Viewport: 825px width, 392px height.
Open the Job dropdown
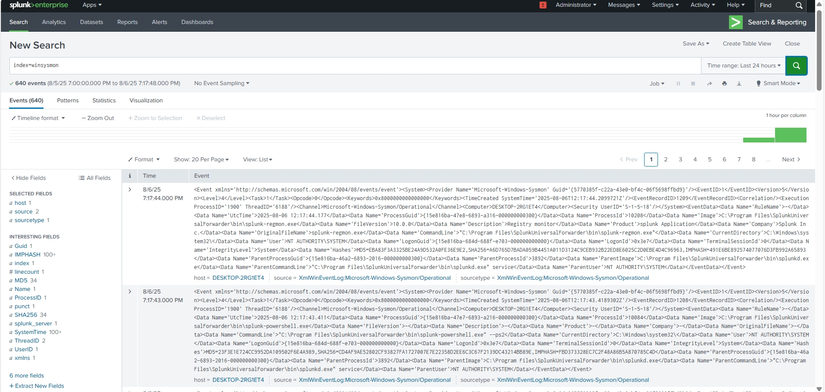click(x=657, y=84)
